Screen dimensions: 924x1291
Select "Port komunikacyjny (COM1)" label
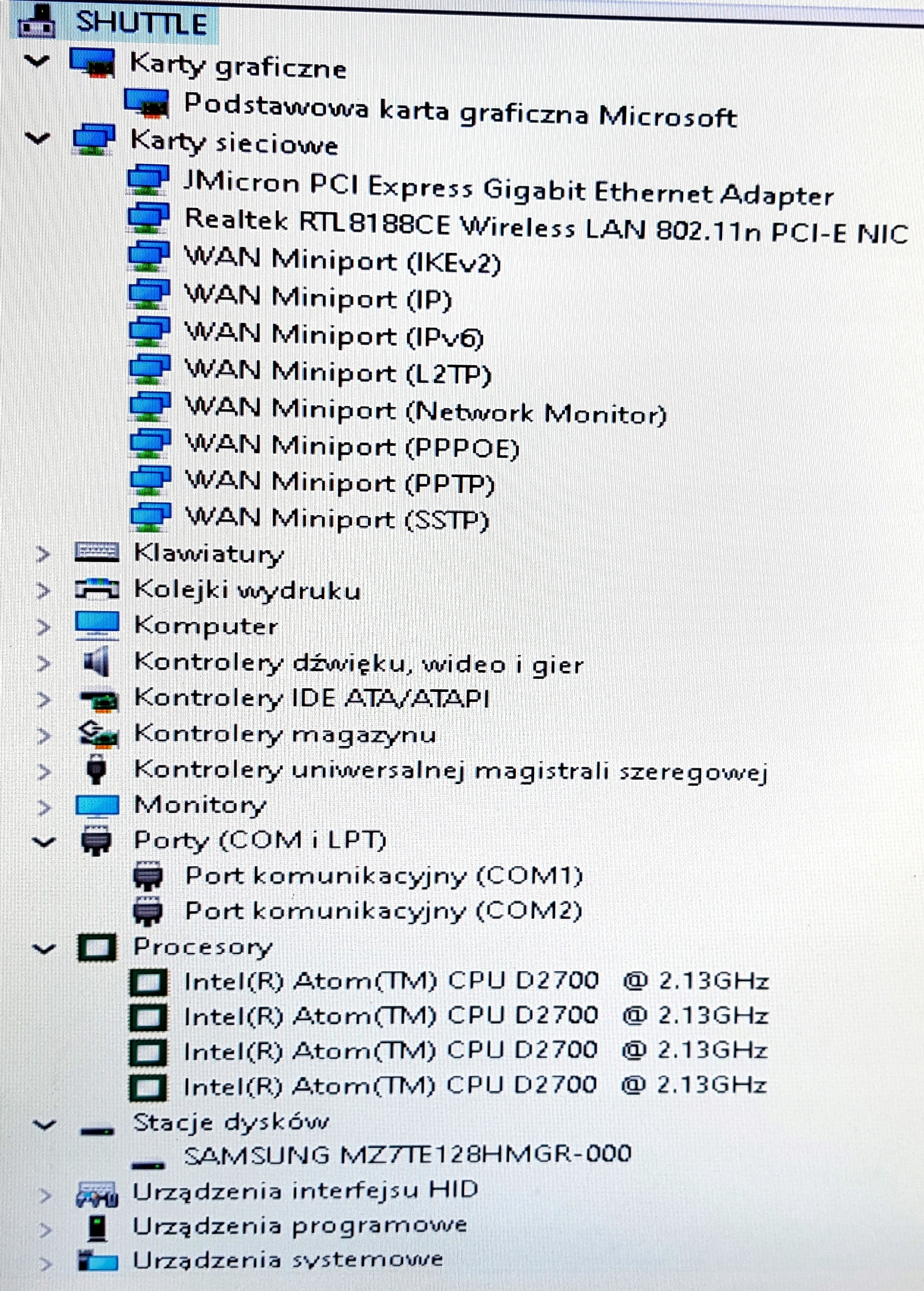[x=385, y=877]
